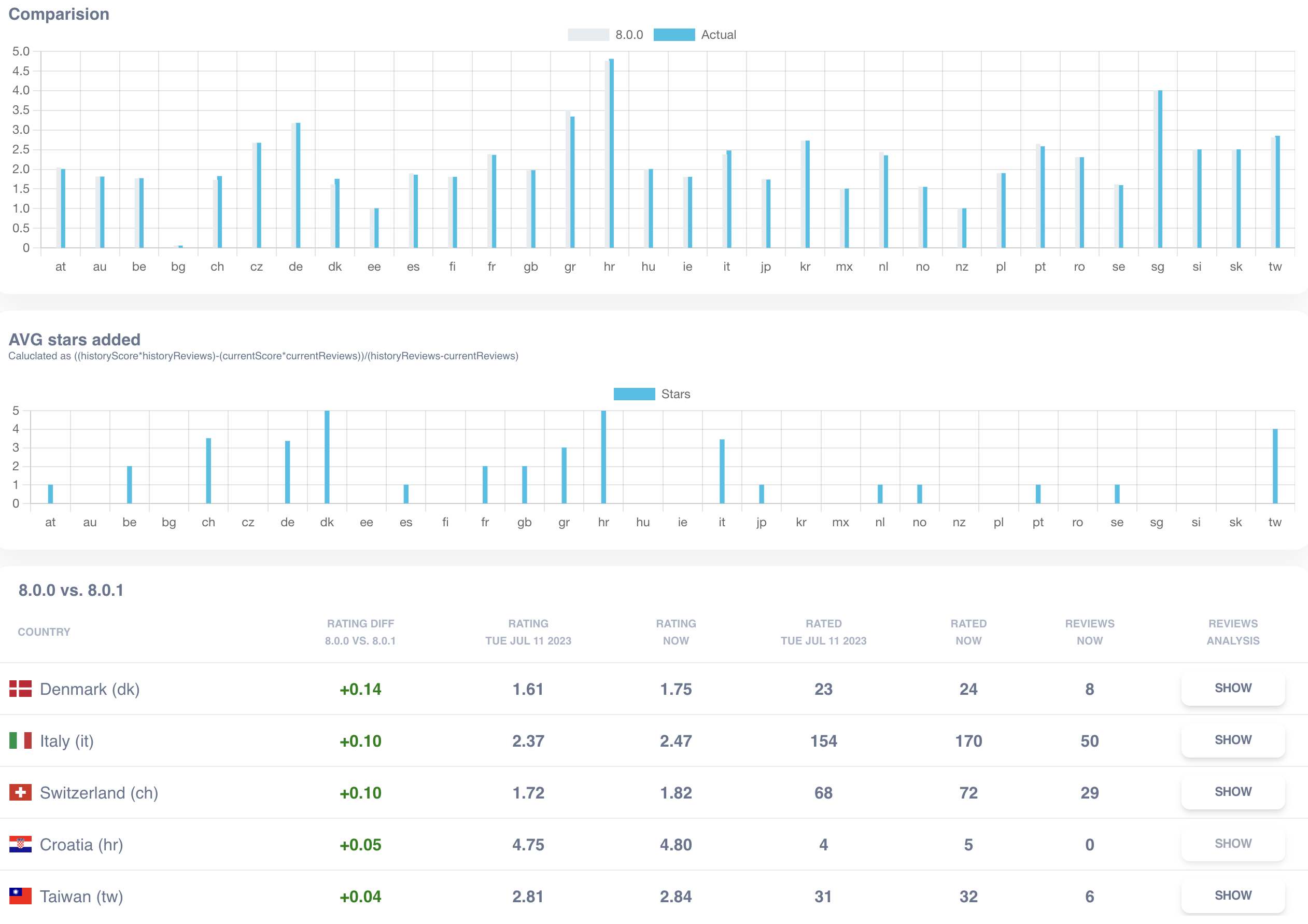Click the Reviews Now column header
The height and width of the screenshot is (924, 1308).
pyautogui.click(x=1089, y=632)
